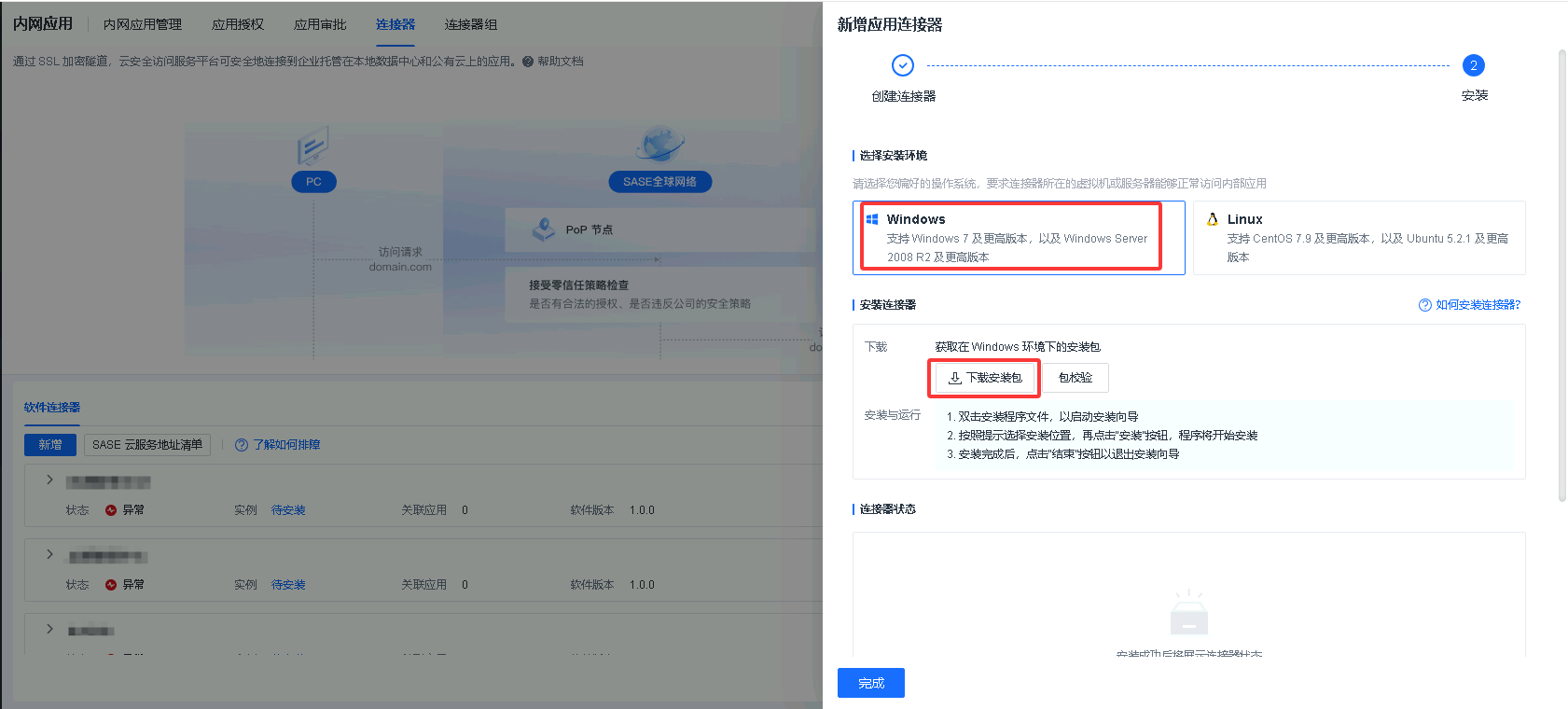Click the 包校验 button
1568x709 pixels.
(x=1075, y=378)
